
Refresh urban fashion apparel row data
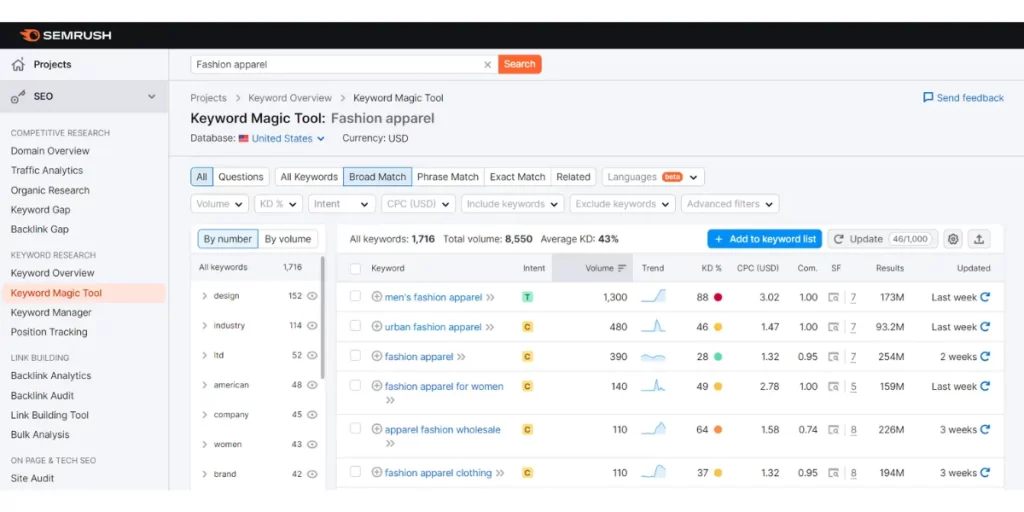pyautogui.click(x=985, y=327)
